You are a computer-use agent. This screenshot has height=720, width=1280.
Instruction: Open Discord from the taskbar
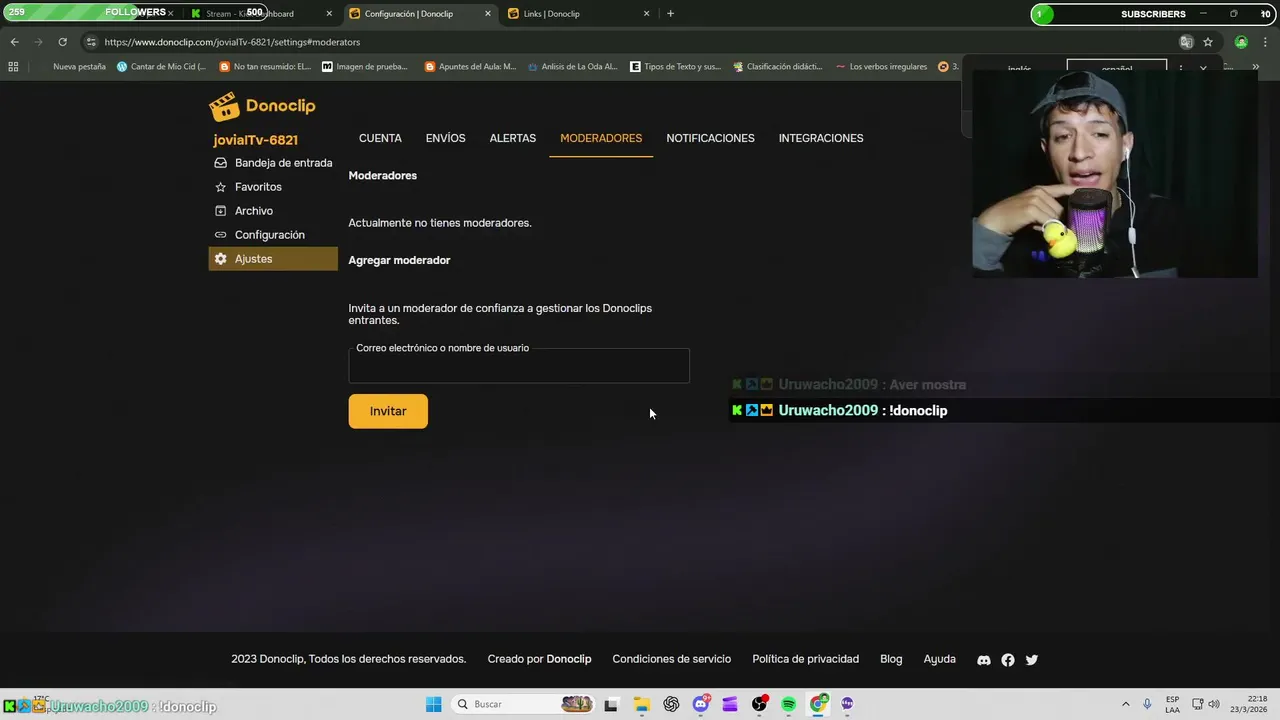(x=701, y=704)
